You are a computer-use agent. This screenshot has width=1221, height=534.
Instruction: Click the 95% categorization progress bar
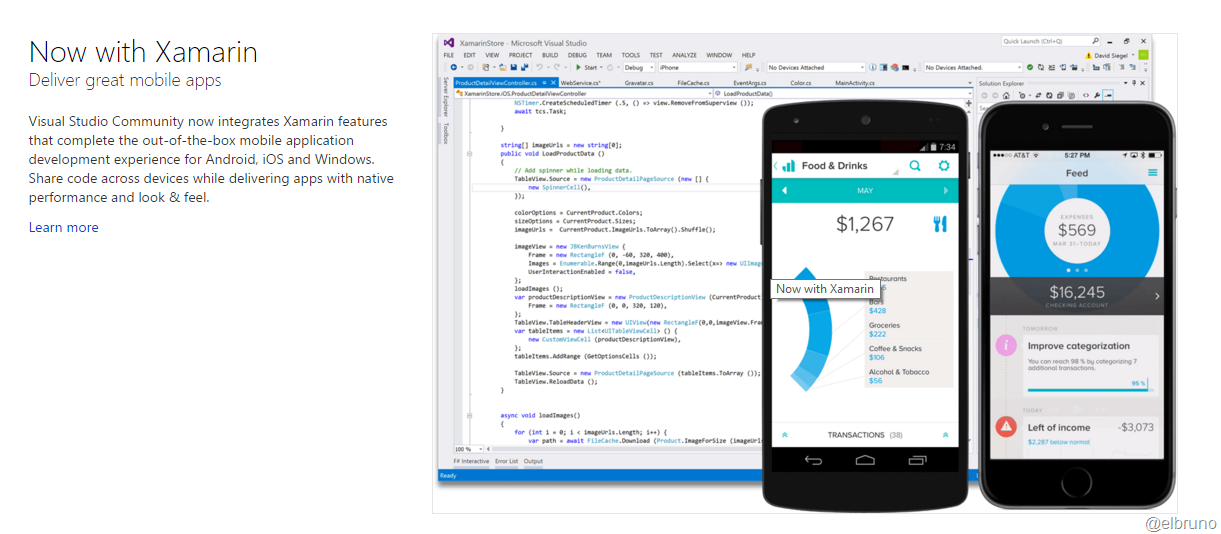tap(1088, 389)
